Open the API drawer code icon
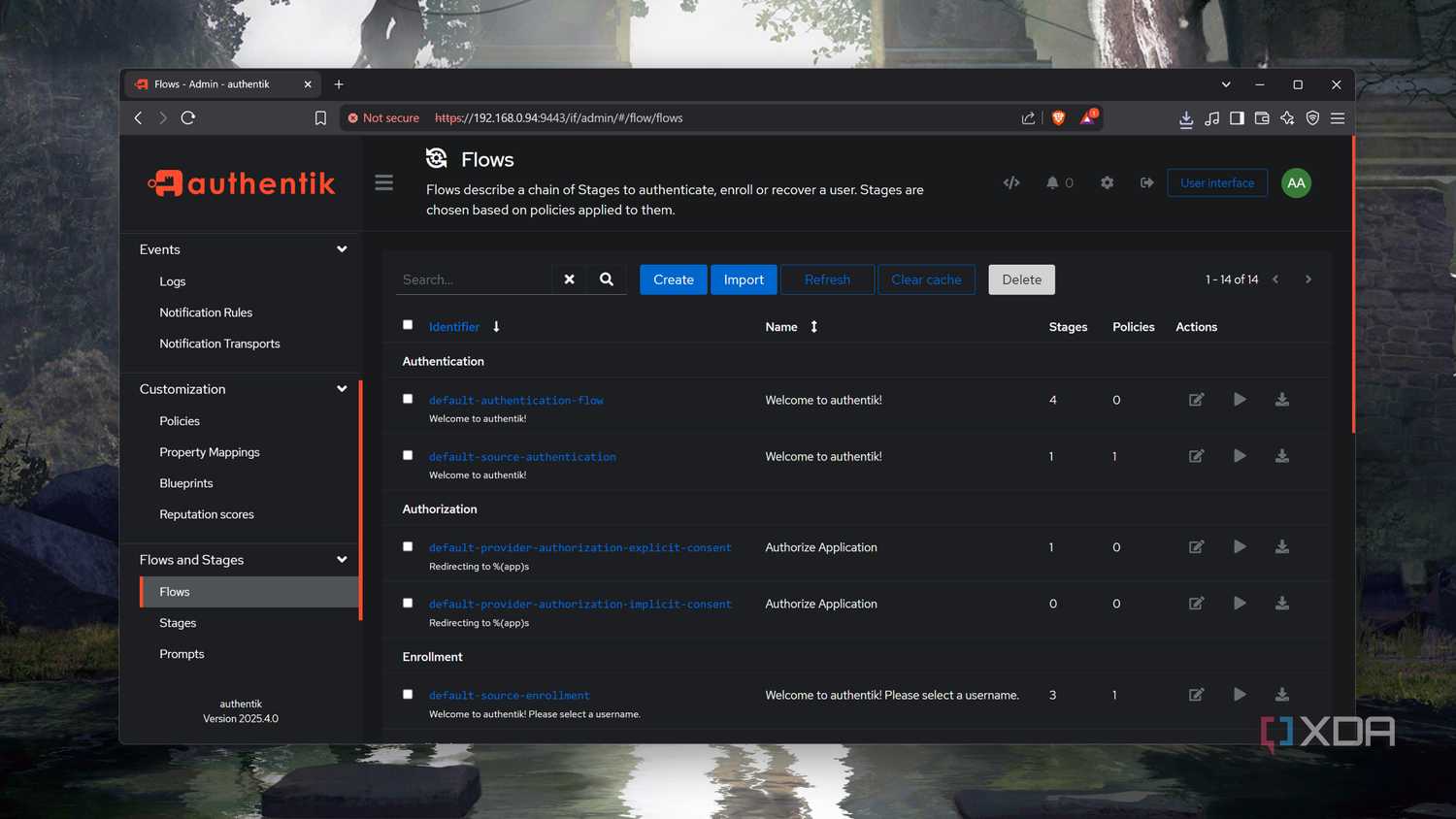This screenshot has height=819, width=1456. coord(1011,182)
